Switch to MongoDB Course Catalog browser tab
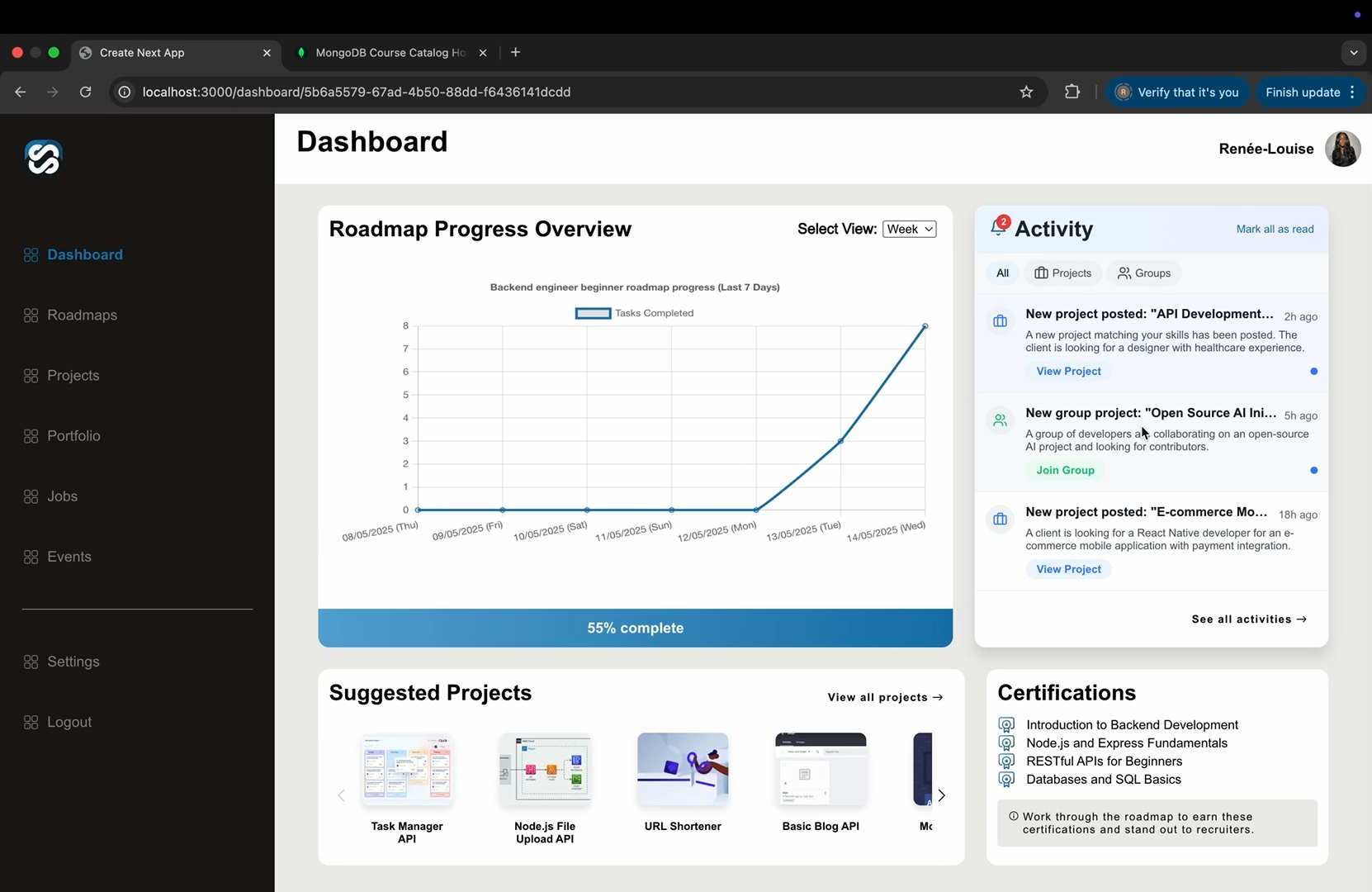This screenshot has width=1372, height=892. 390,52
